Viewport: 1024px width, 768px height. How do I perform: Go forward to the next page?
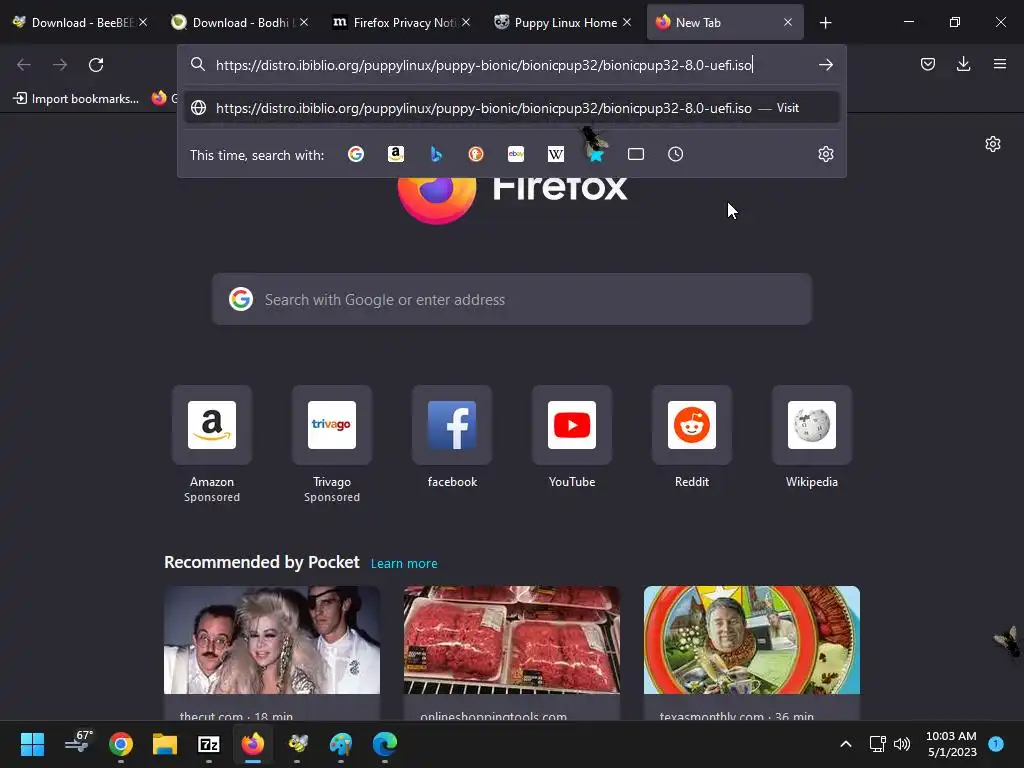[60, 65]
